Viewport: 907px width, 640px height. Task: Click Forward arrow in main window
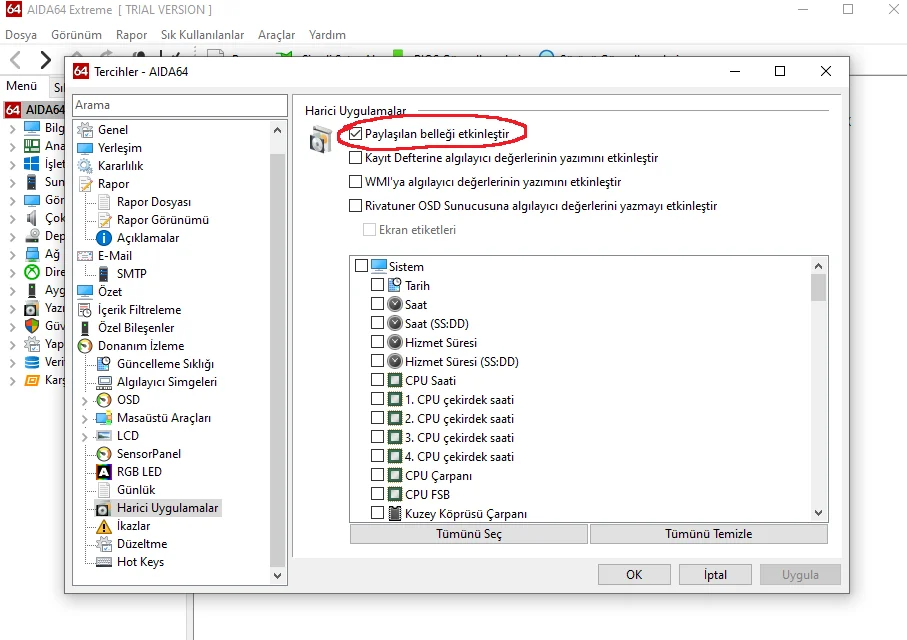45,59
